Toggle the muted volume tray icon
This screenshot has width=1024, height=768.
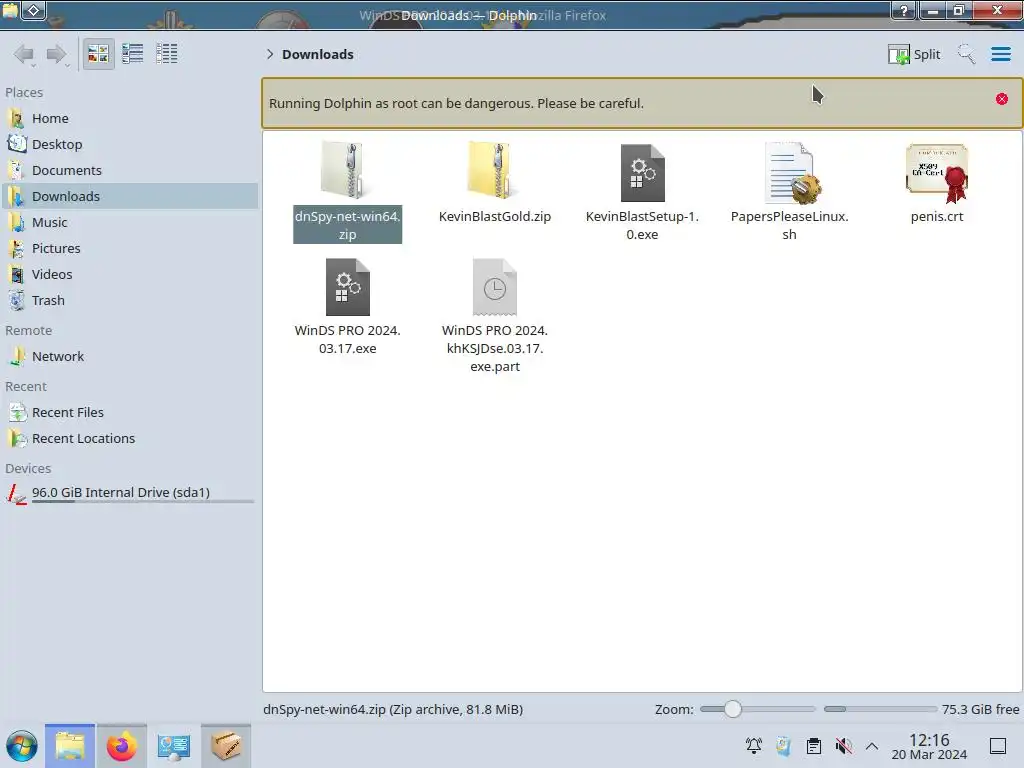[844, 746]
